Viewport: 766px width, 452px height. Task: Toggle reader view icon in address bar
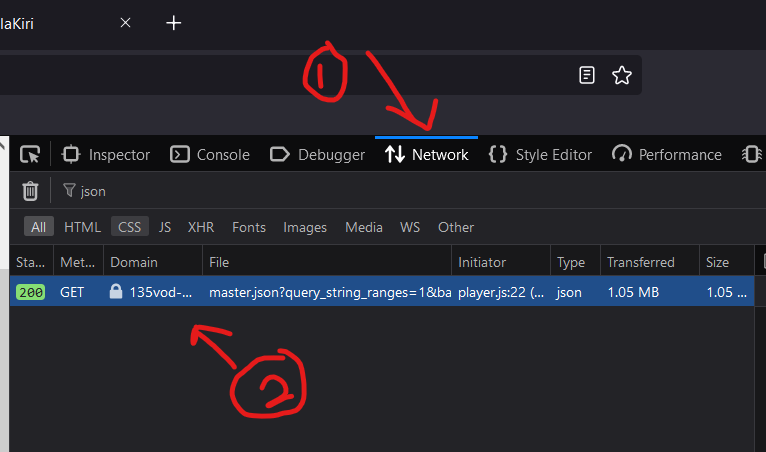coord(586,75)
